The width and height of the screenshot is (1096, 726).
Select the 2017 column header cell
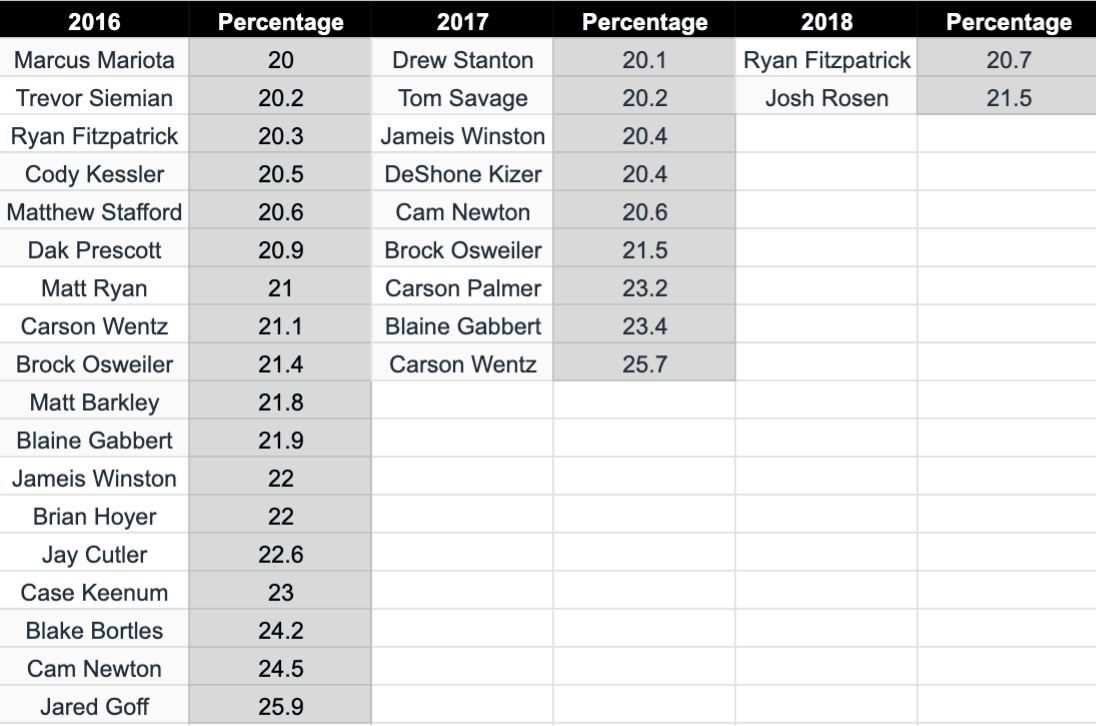462,21
